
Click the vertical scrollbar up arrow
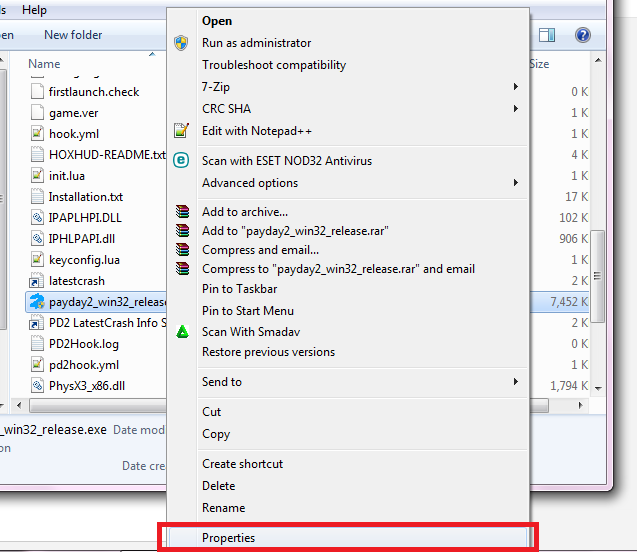(598, 60)
